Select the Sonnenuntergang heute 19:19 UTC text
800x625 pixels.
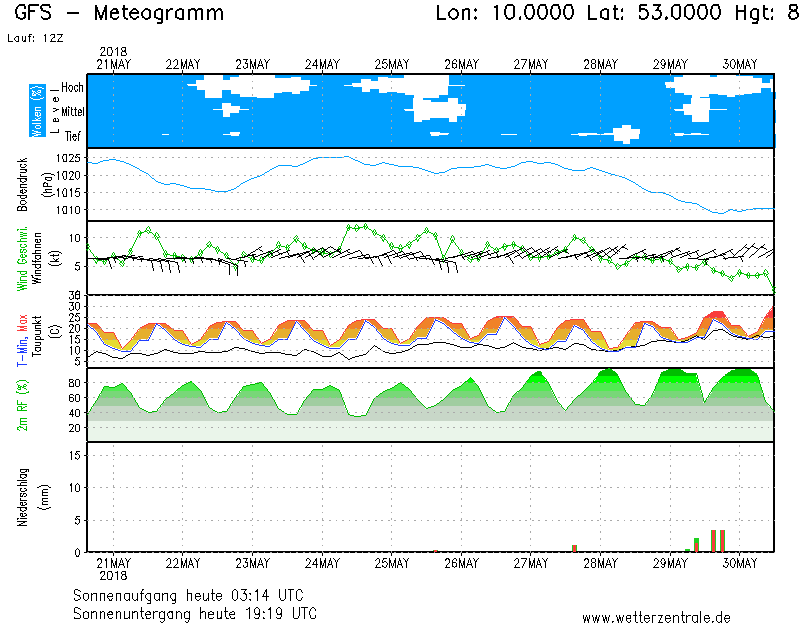coord(195,612)
